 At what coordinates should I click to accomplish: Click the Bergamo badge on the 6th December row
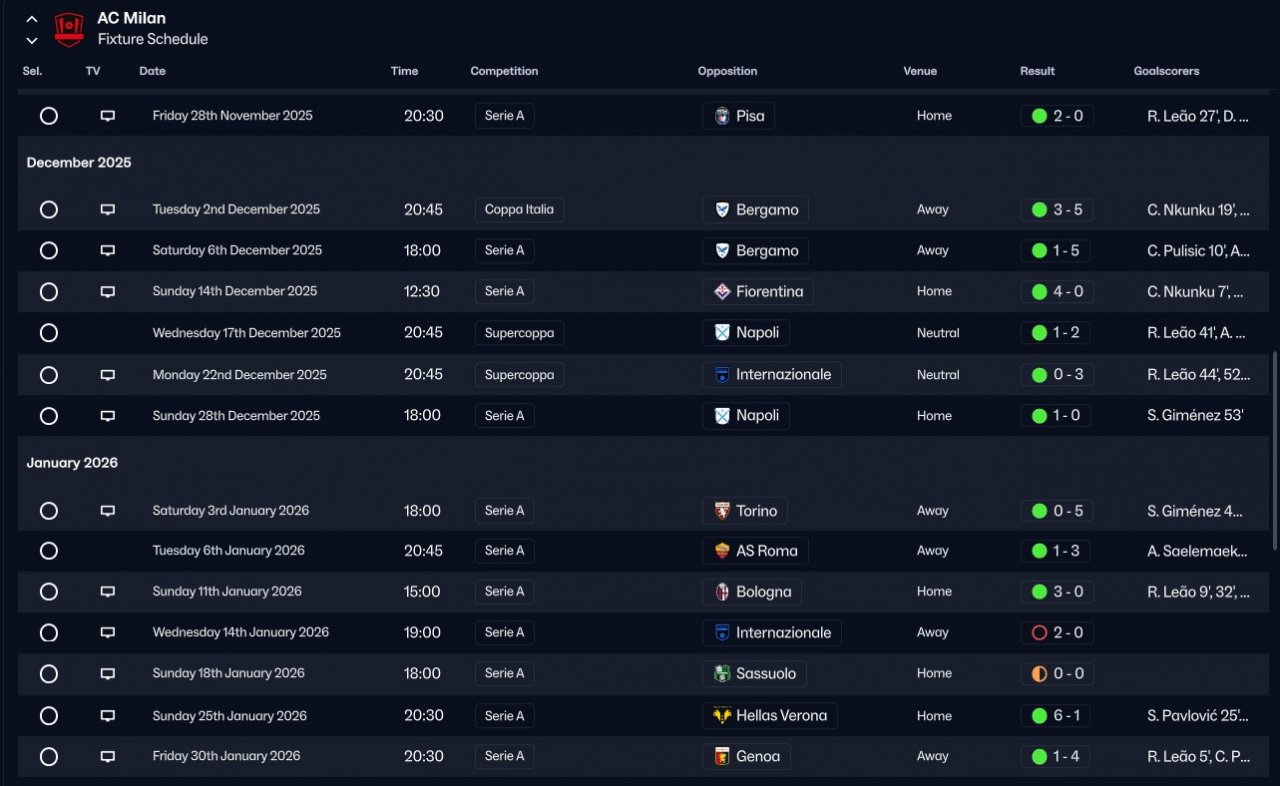pos(722,251)
